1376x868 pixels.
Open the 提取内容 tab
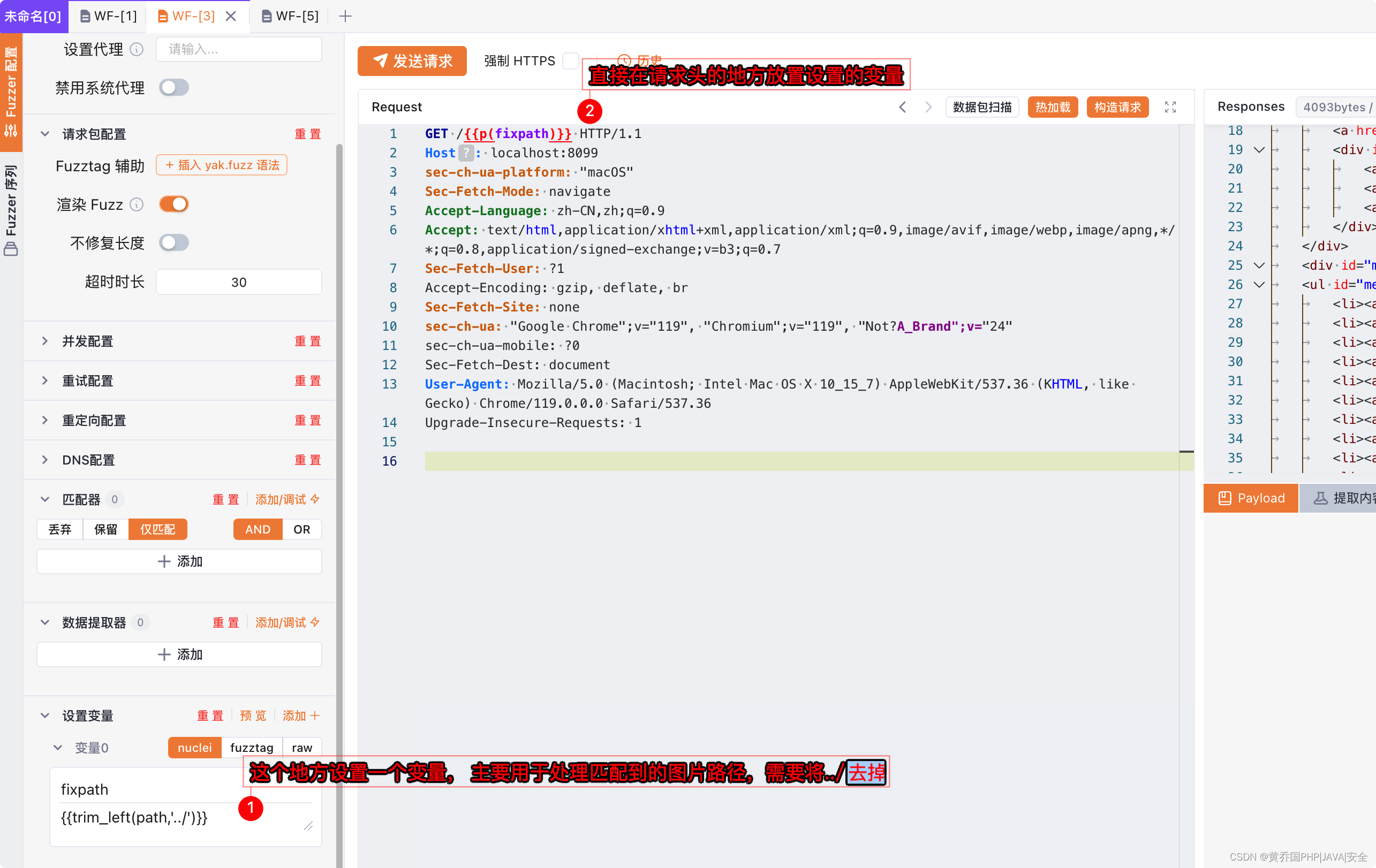pos(1337,498)
